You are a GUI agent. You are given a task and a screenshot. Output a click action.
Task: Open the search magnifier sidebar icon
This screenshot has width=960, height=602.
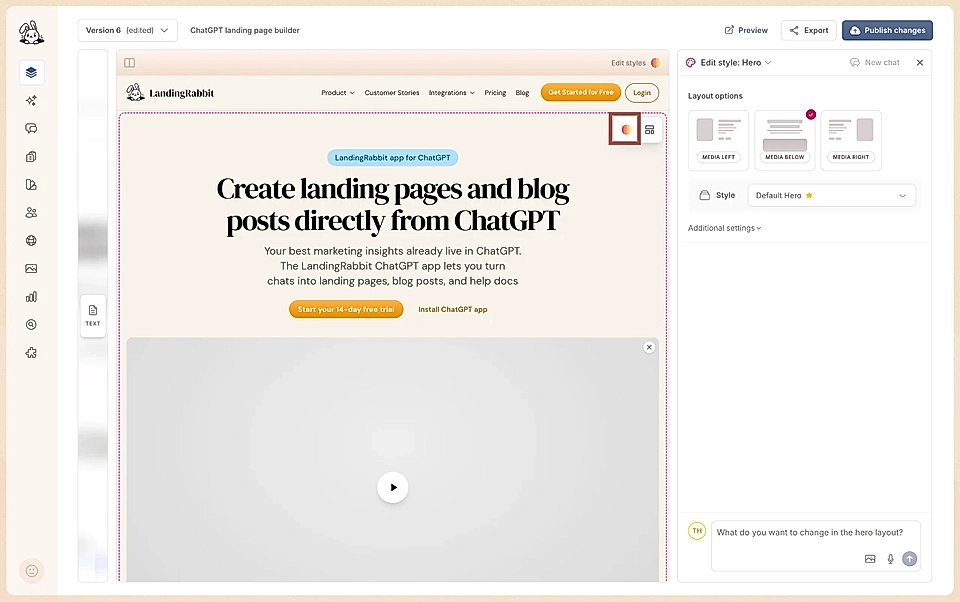click(31, 325)
